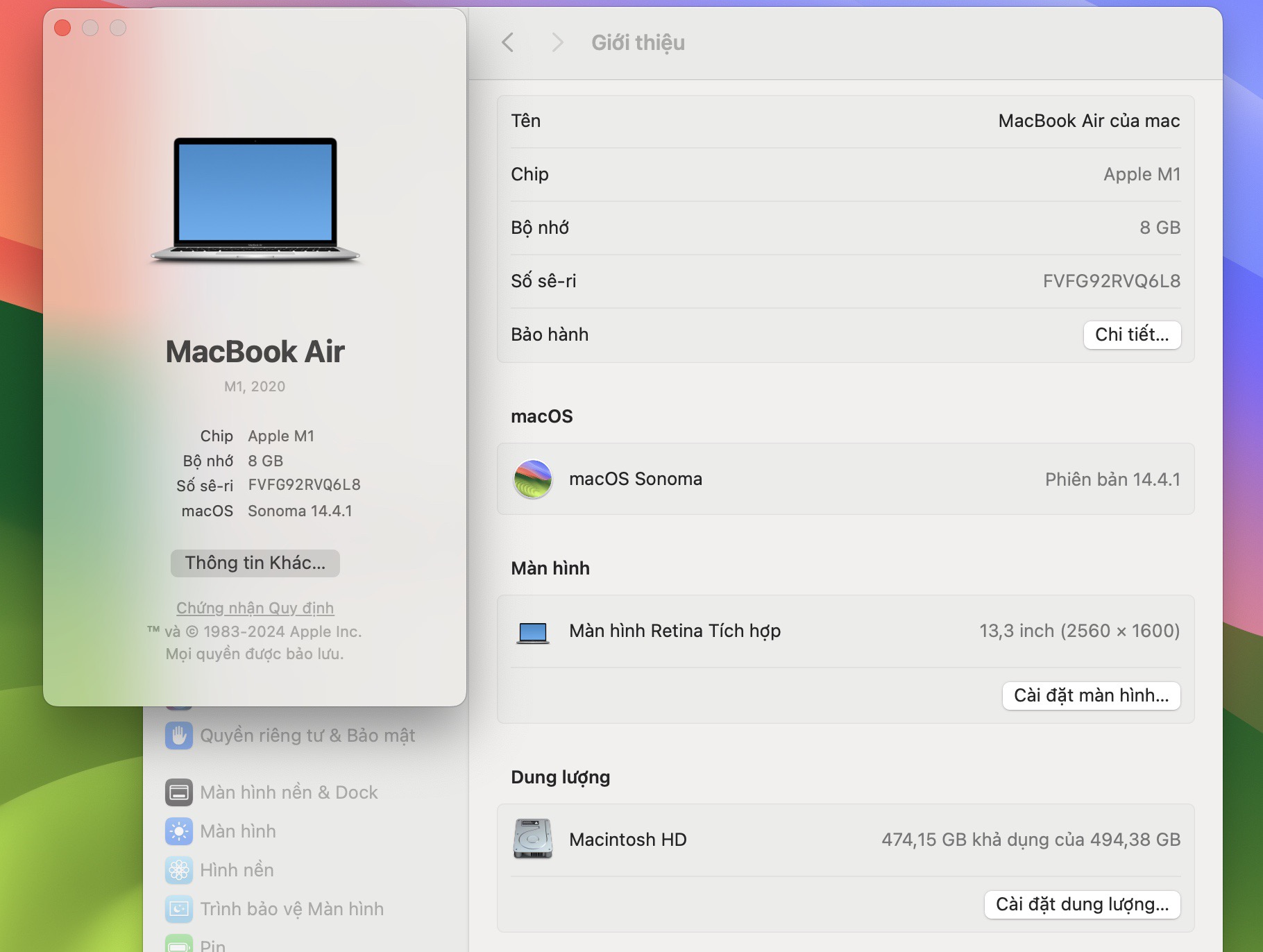Image resolution: width=1263 pixels, height=952 pixels.
Task: Open the Chi tiết... warranty button
Action: point(1132,334)
